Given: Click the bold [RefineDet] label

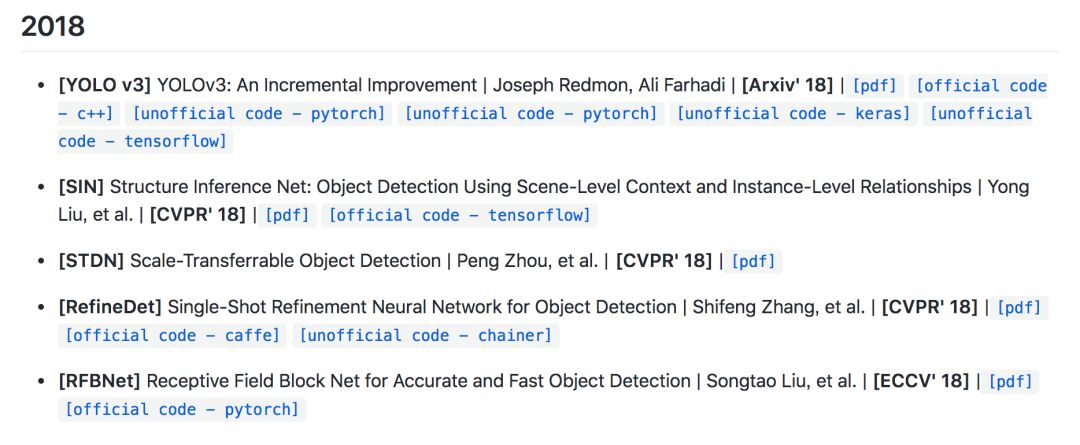Looking at the screenshot, I should 110,307.
